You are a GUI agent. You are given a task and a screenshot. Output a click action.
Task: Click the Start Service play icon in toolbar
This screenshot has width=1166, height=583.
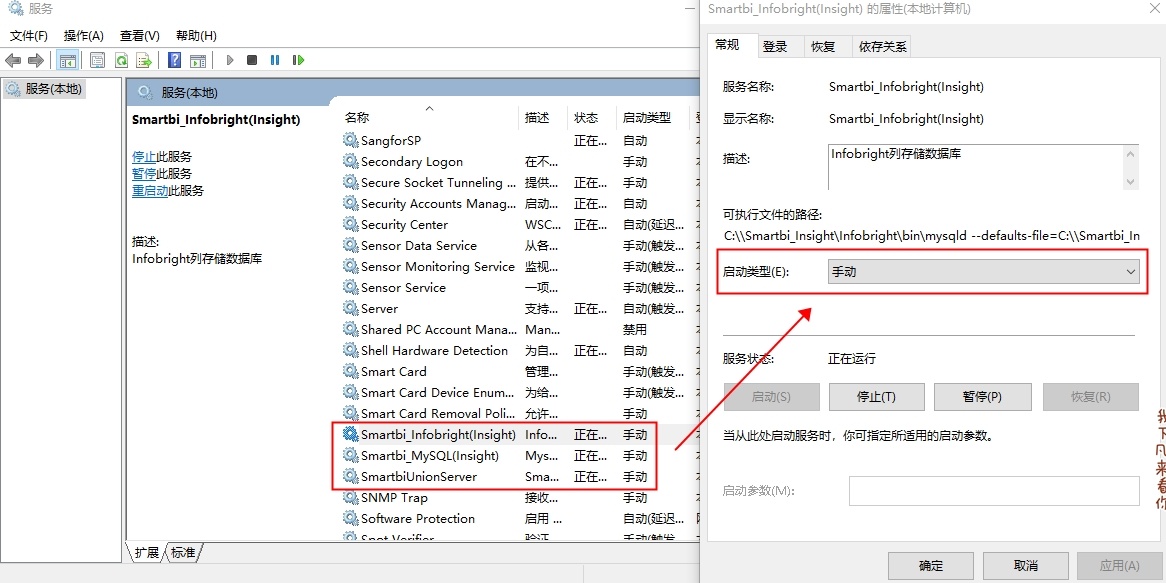230,60
